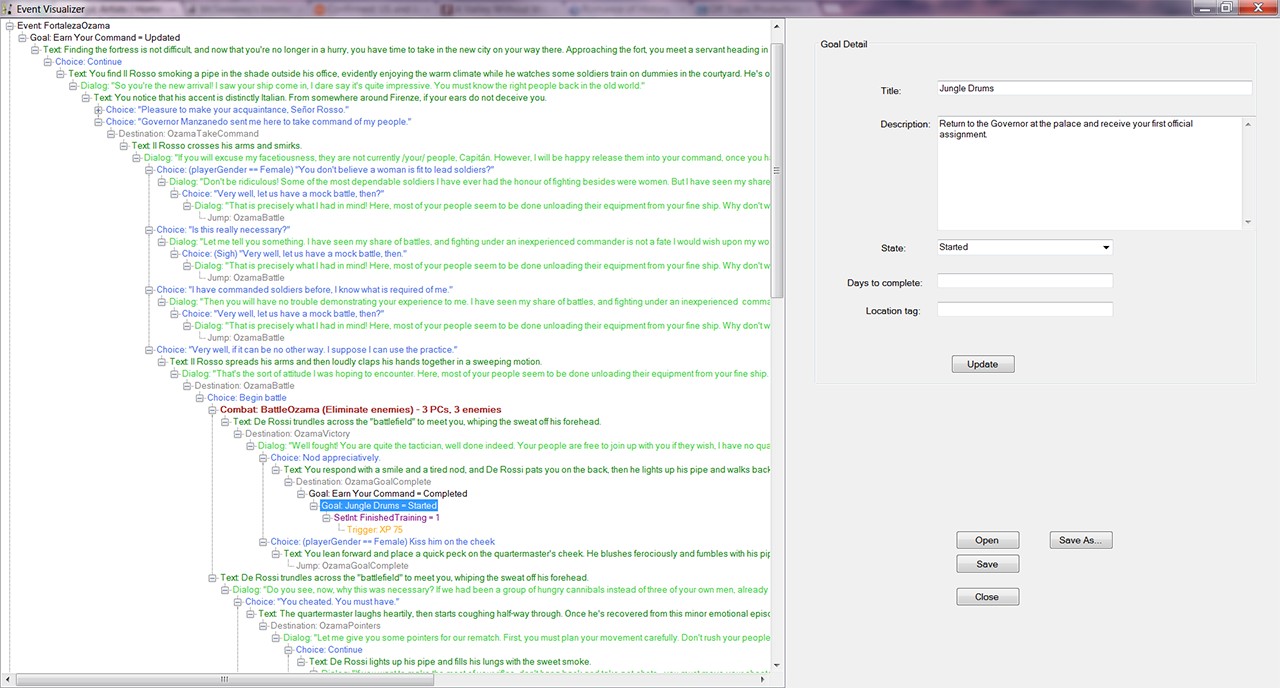This screenshot has width=1280, height=688.
Task: Click the Save As... button
Action: point(1081,540)
